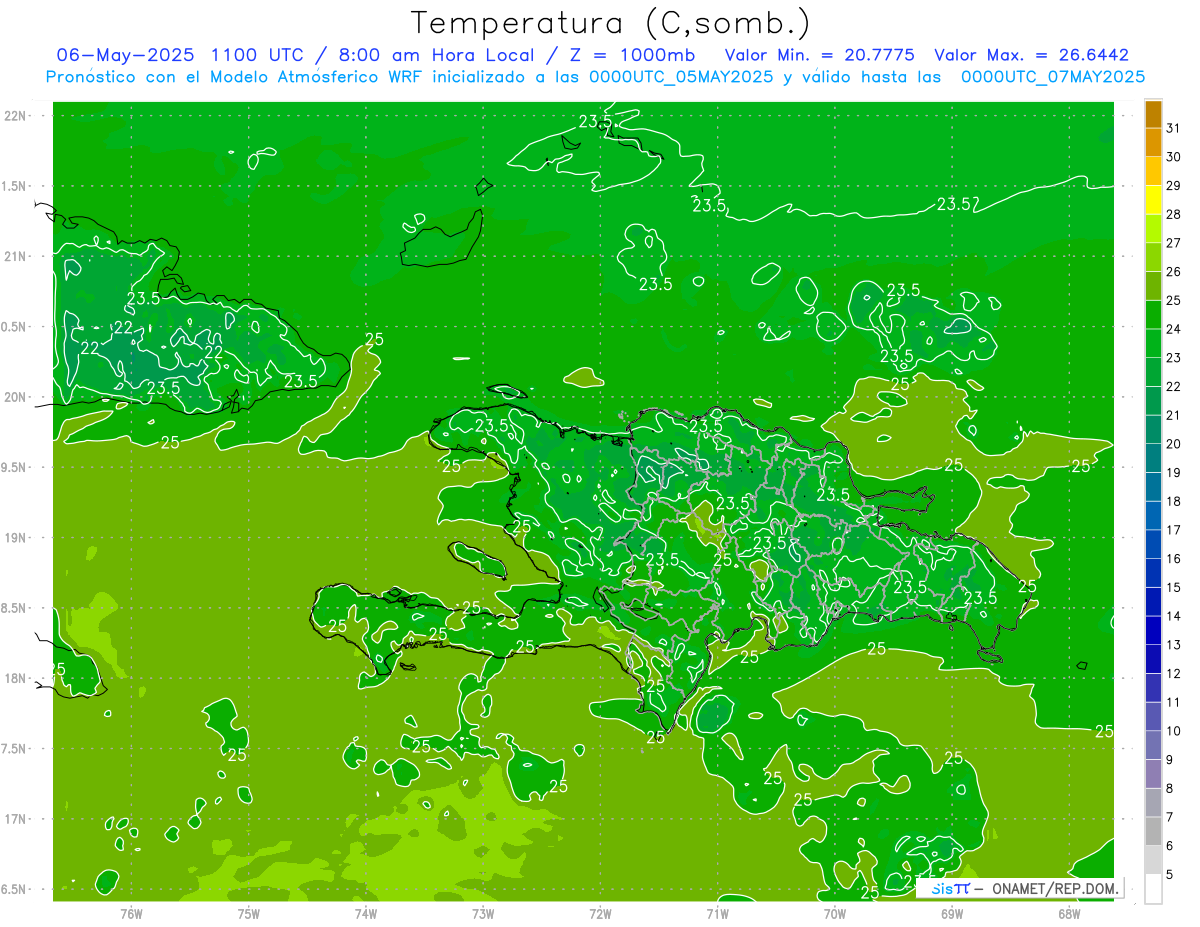1200x927 pixels.
Task: Click "Valor Max. = 26.6442" text
Action: click(1031, 55)
